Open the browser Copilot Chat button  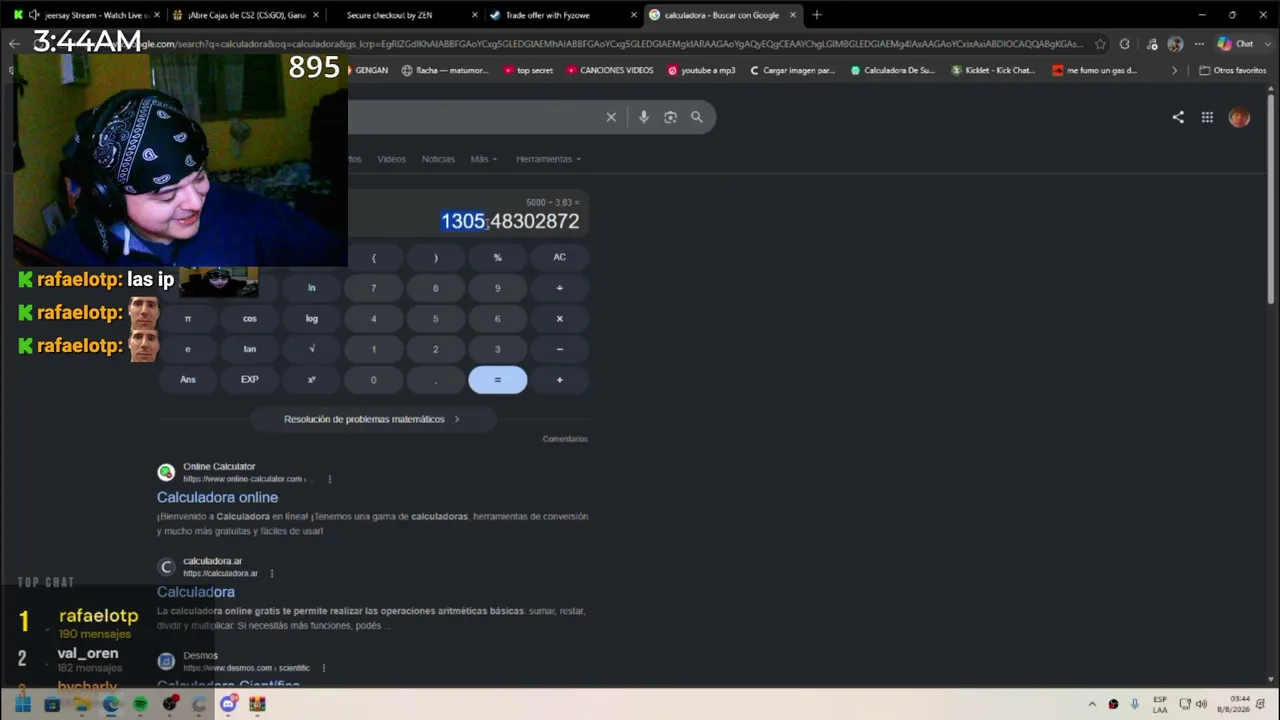pyautogui.click(x=1236, y=44)
